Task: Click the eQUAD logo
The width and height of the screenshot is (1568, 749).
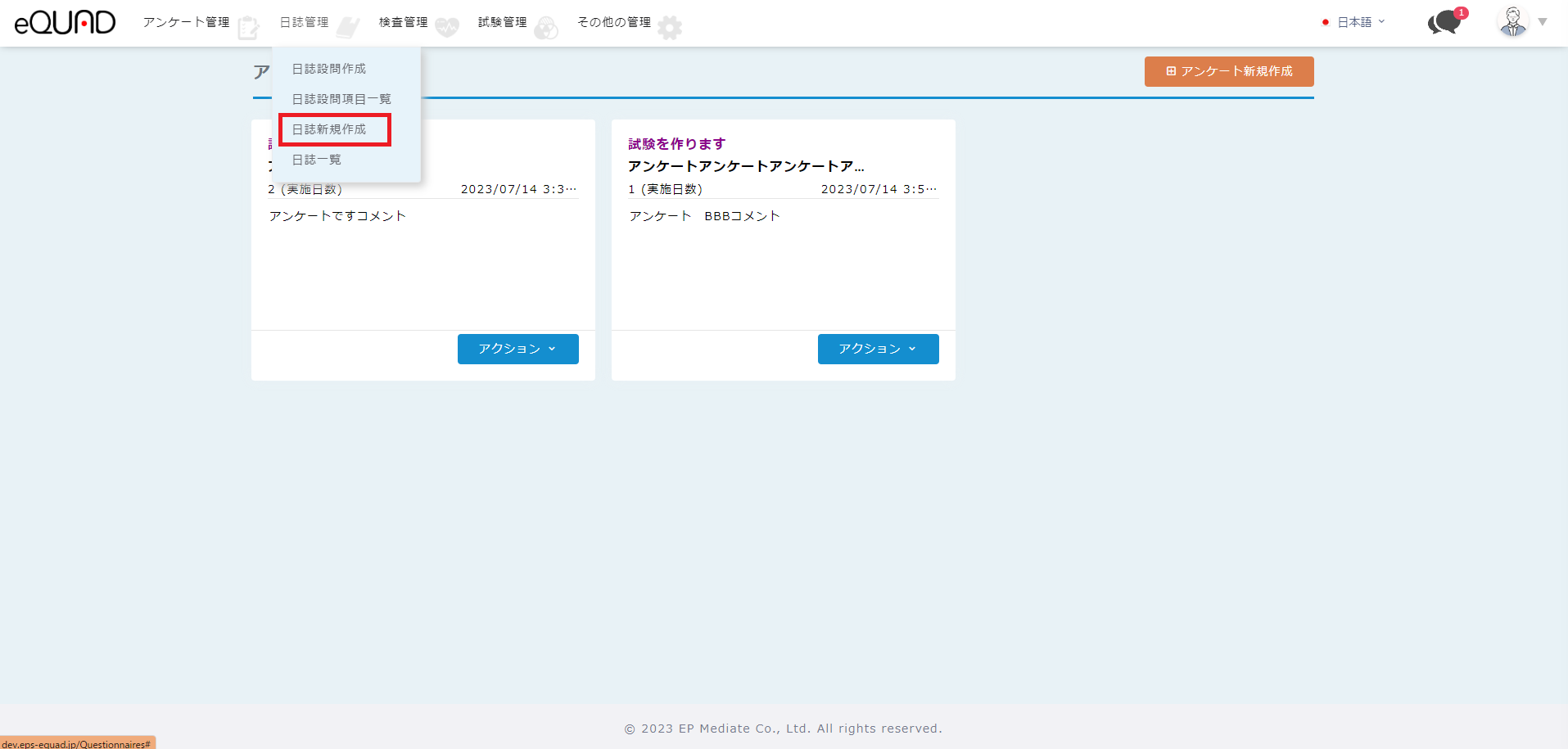Action: pos(66,23)
